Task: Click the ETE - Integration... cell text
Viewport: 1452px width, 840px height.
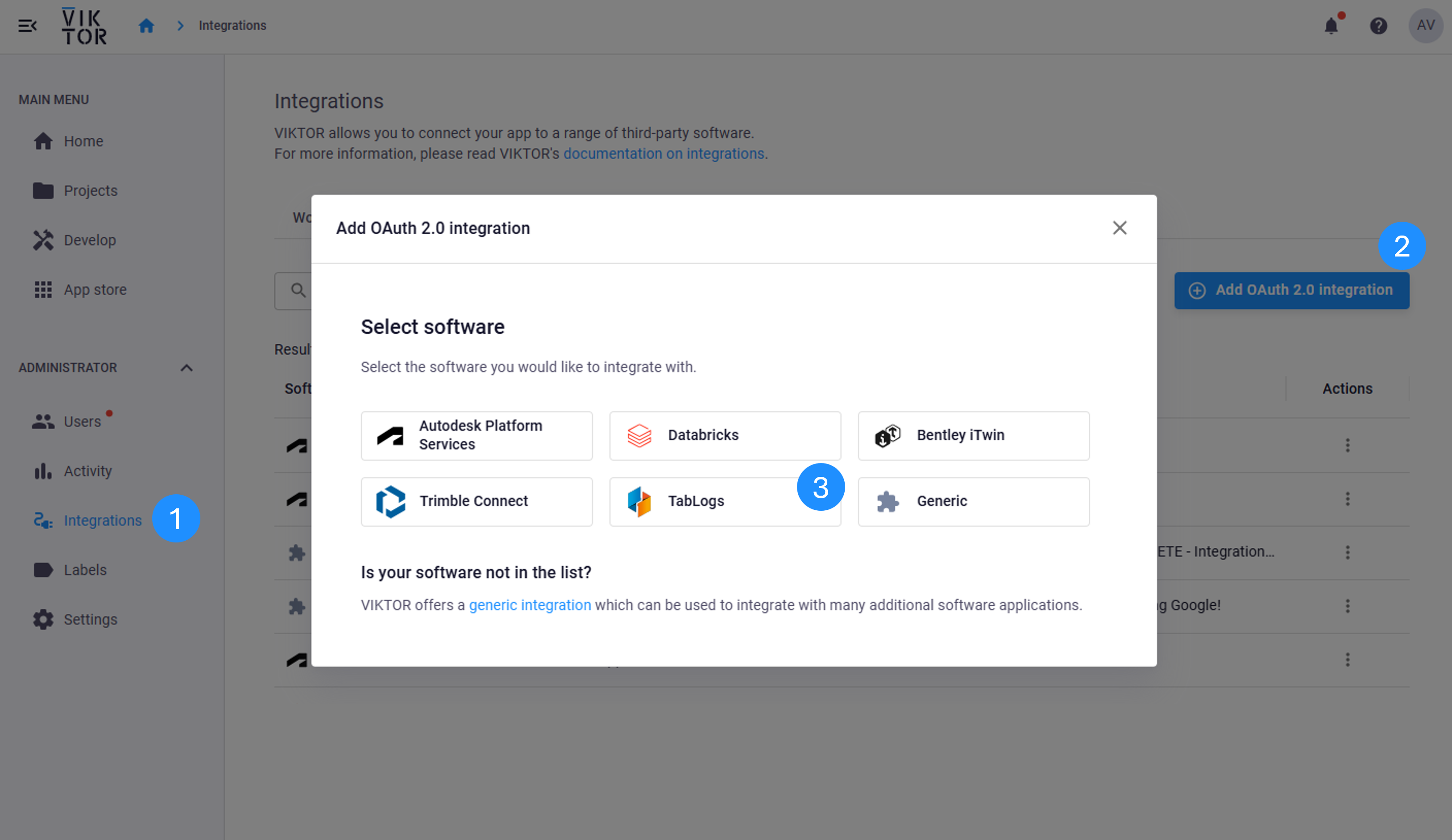Action: (1216, 552)
